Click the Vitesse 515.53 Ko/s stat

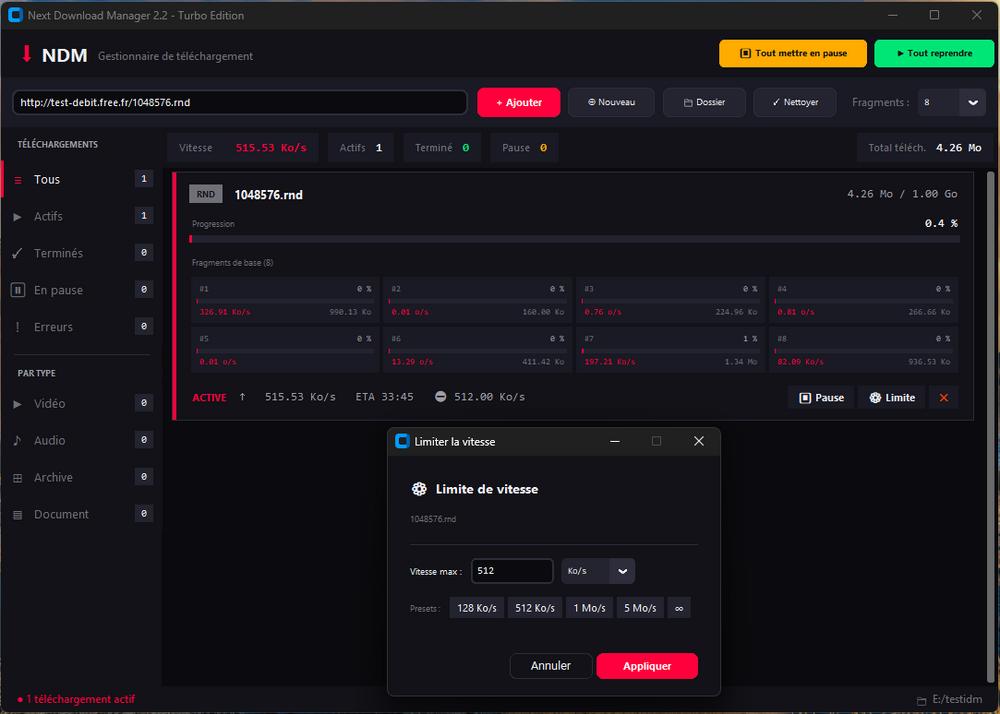tap(243, 148)
